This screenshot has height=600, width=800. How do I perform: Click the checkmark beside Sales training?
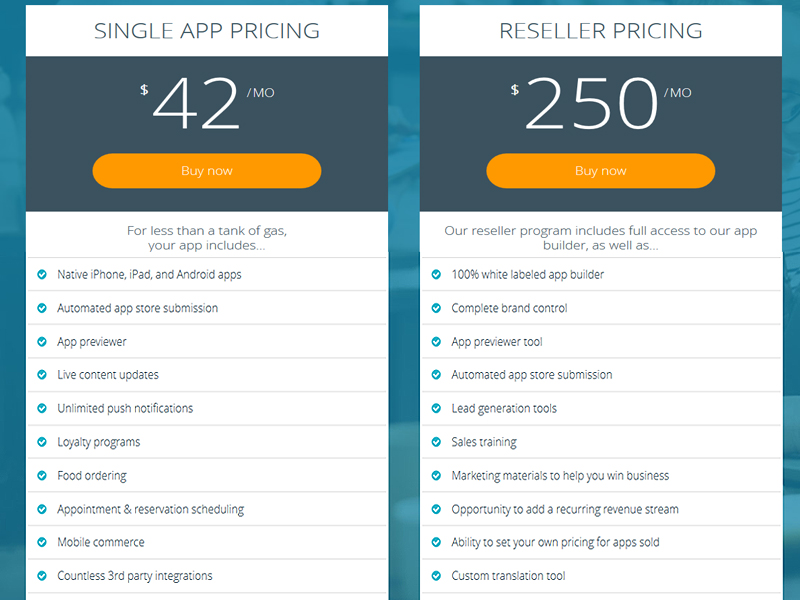point(435,441)
